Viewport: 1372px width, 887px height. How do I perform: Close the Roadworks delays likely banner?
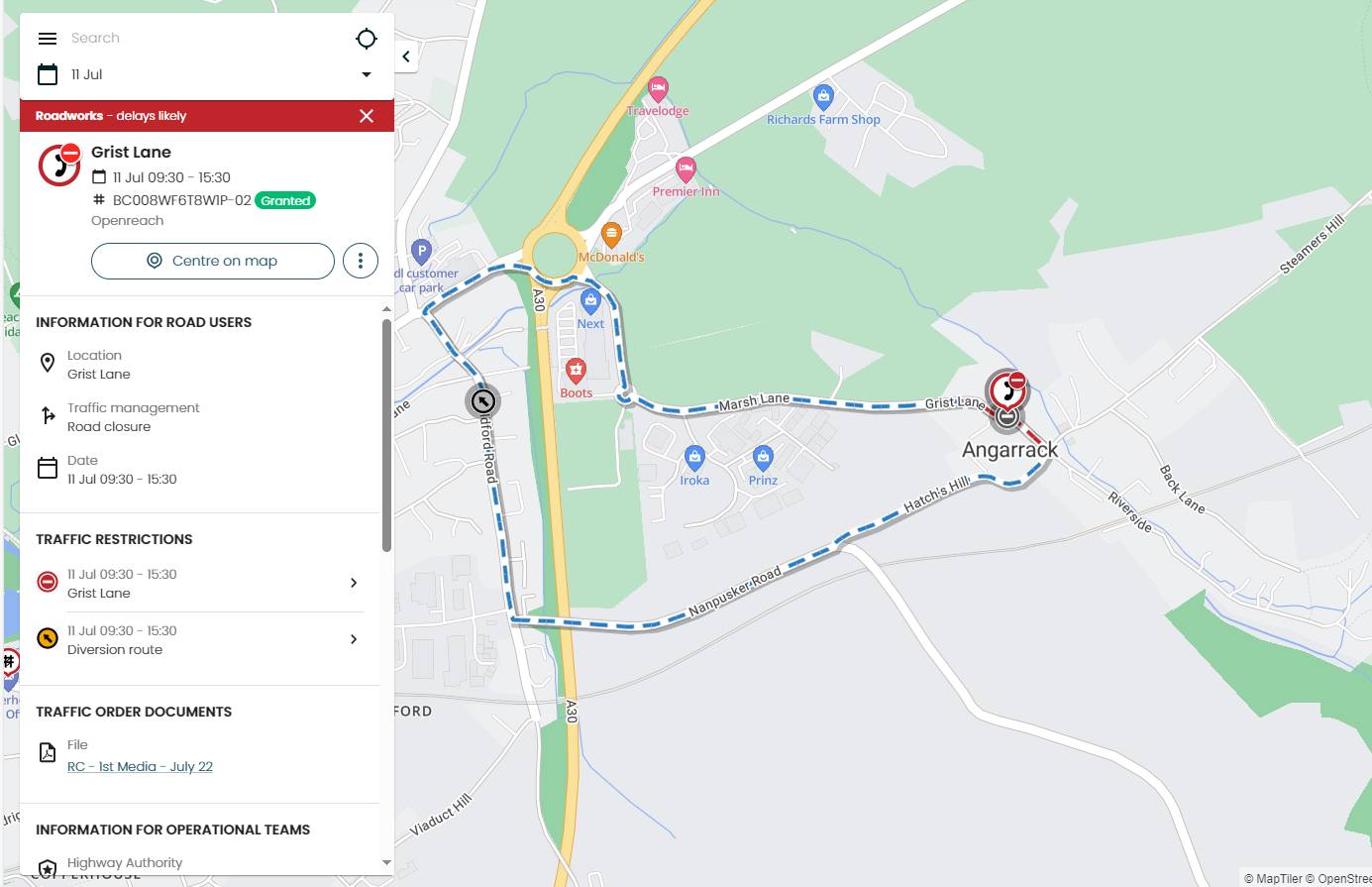point(367,116)
